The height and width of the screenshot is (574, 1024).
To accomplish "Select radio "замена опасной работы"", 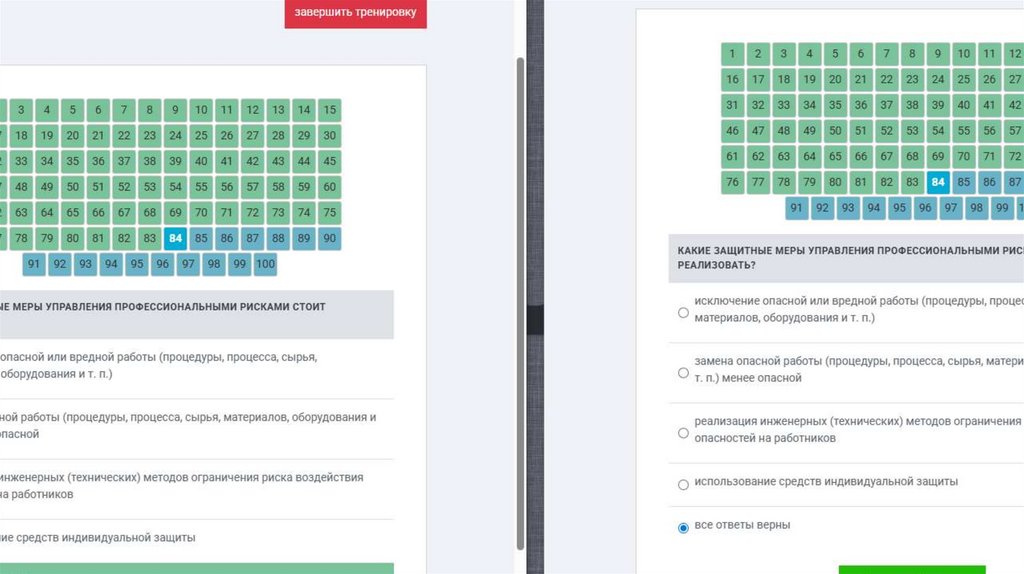I will point(684,372).
